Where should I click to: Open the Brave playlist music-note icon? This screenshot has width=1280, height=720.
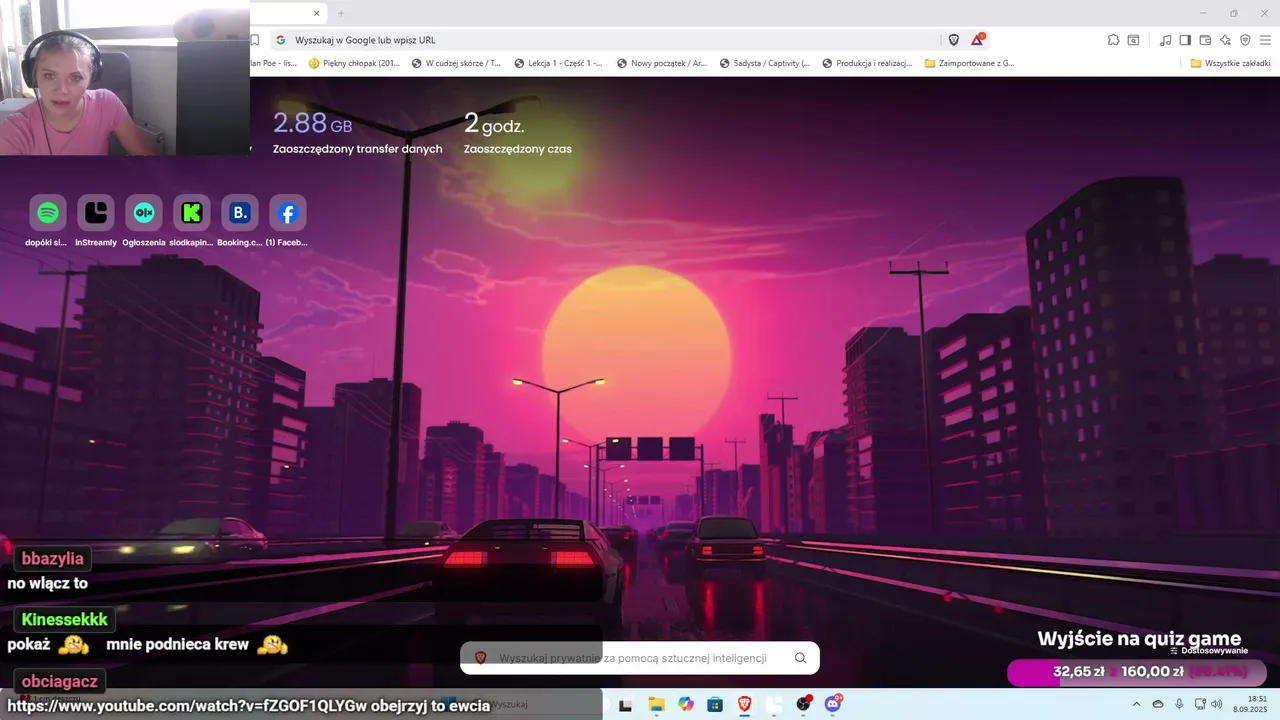point(1165,40)
